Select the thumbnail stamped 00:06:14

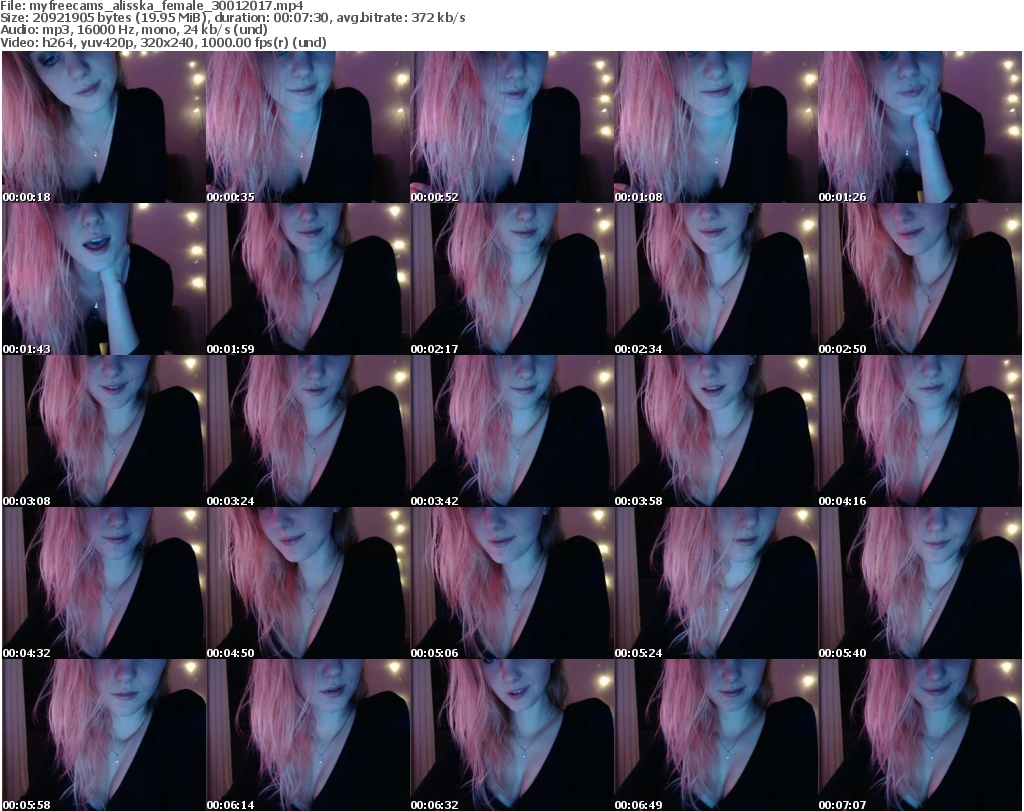pyautogui.click(x=308, y=735)
